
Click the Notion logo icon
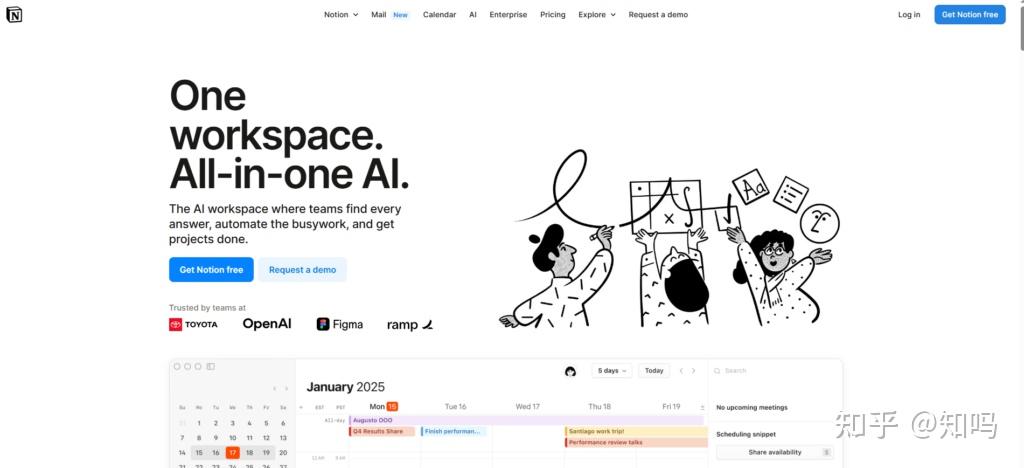[14, 14]
